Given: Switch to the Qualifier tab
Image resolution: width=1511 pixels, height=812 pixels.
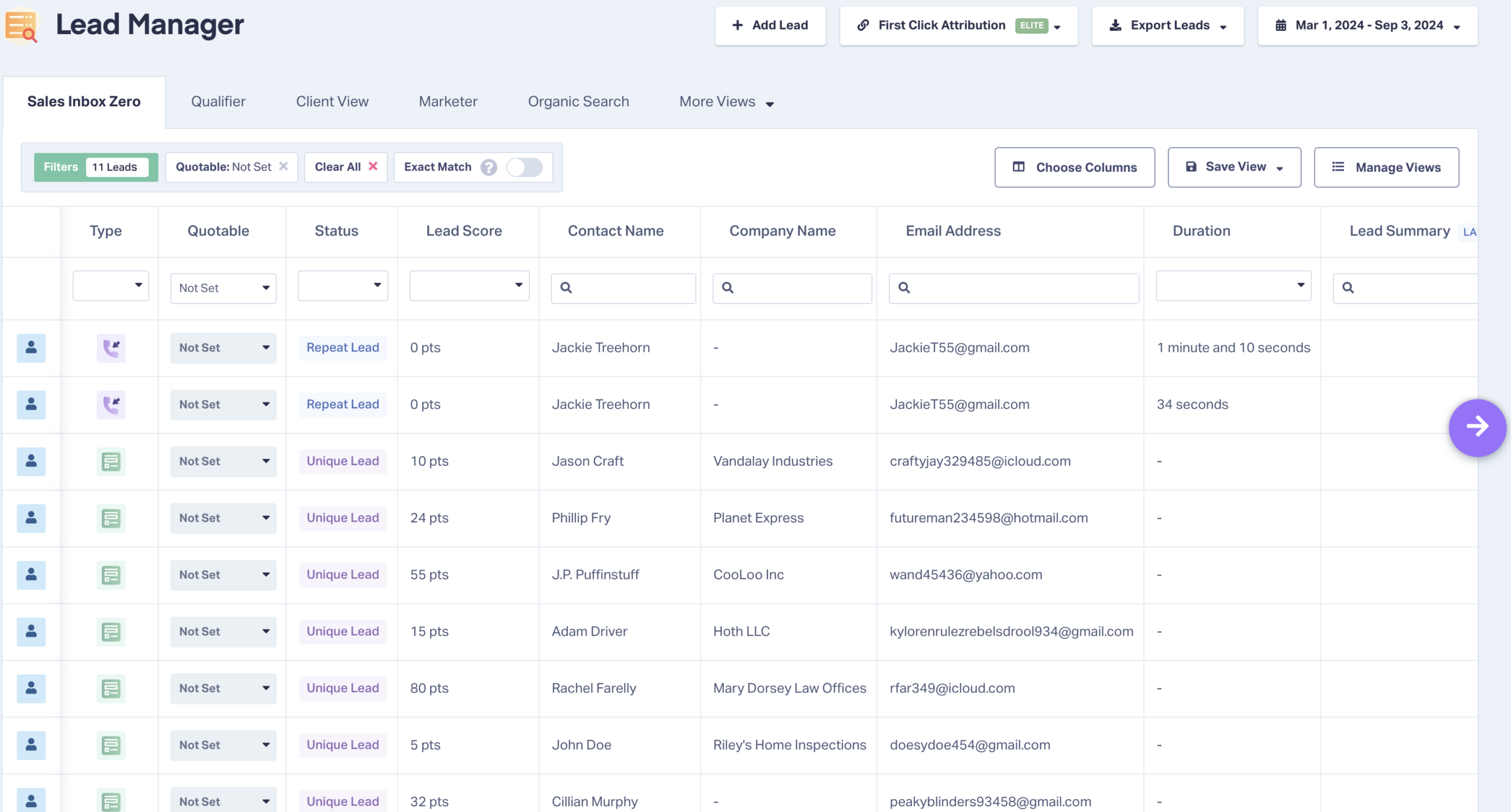Looking at the screenshot, I should coord(218,102).
